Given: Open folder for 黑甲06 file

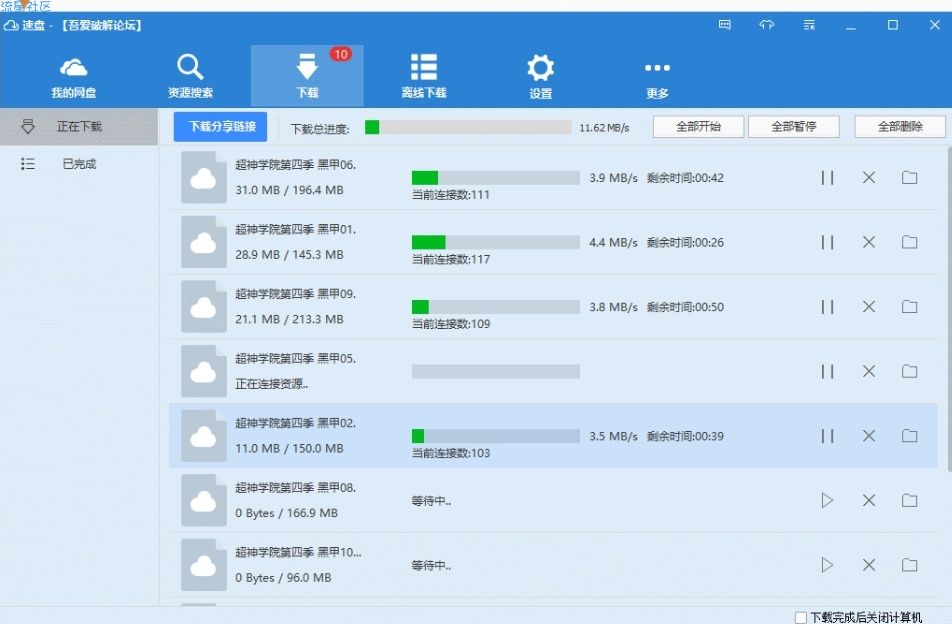Looking at the screenshot, I should coord(910,178).
